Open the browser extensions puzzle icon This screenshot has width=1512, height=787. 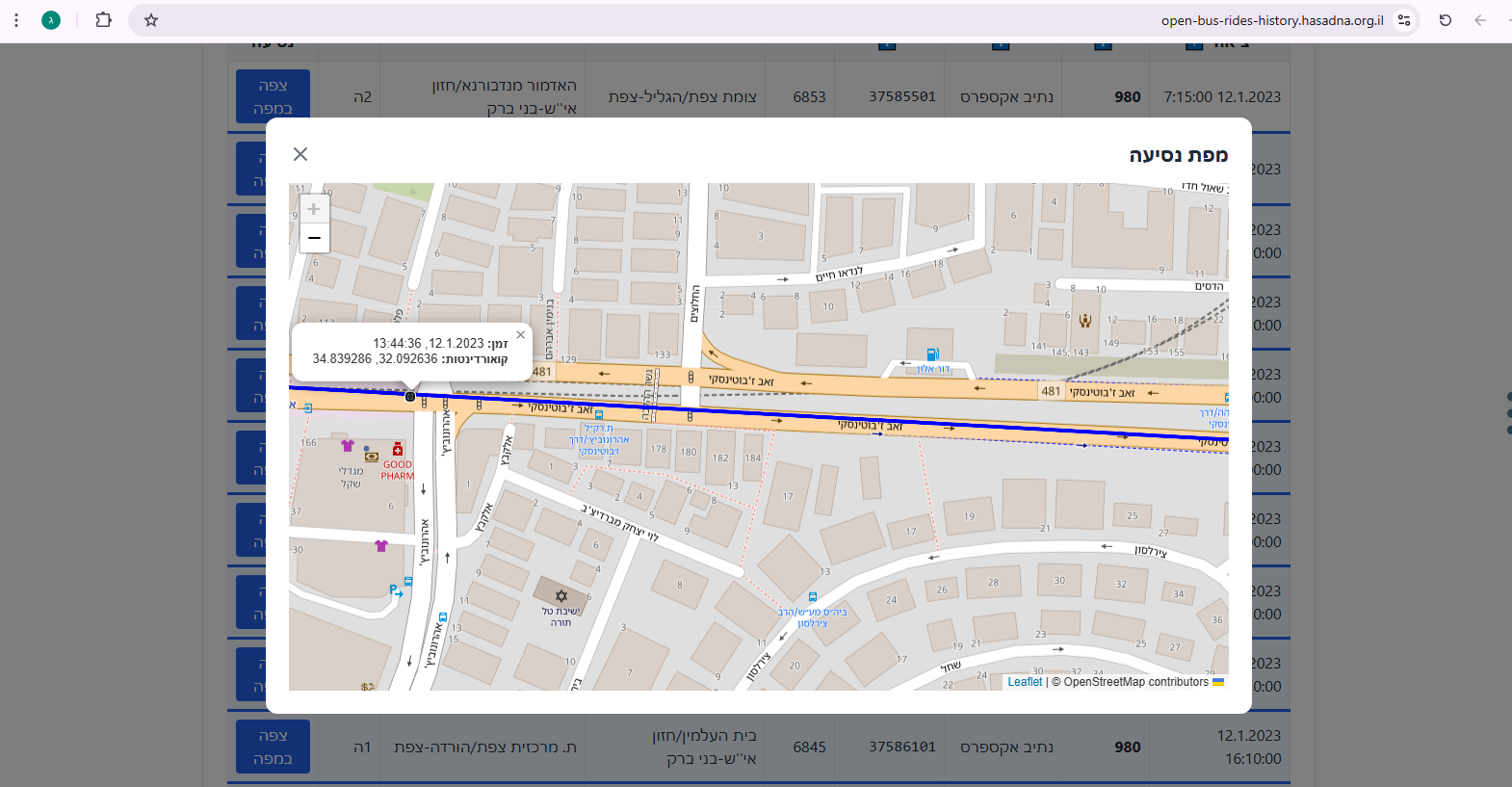pos(103,20)
